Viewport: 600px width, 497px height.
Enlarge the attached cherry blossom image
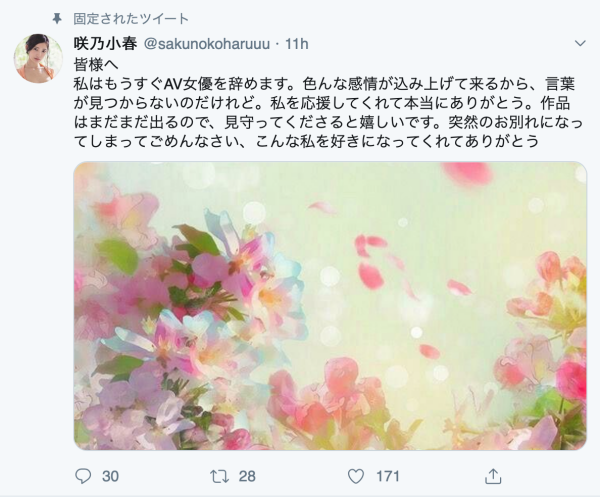(330, 306)
